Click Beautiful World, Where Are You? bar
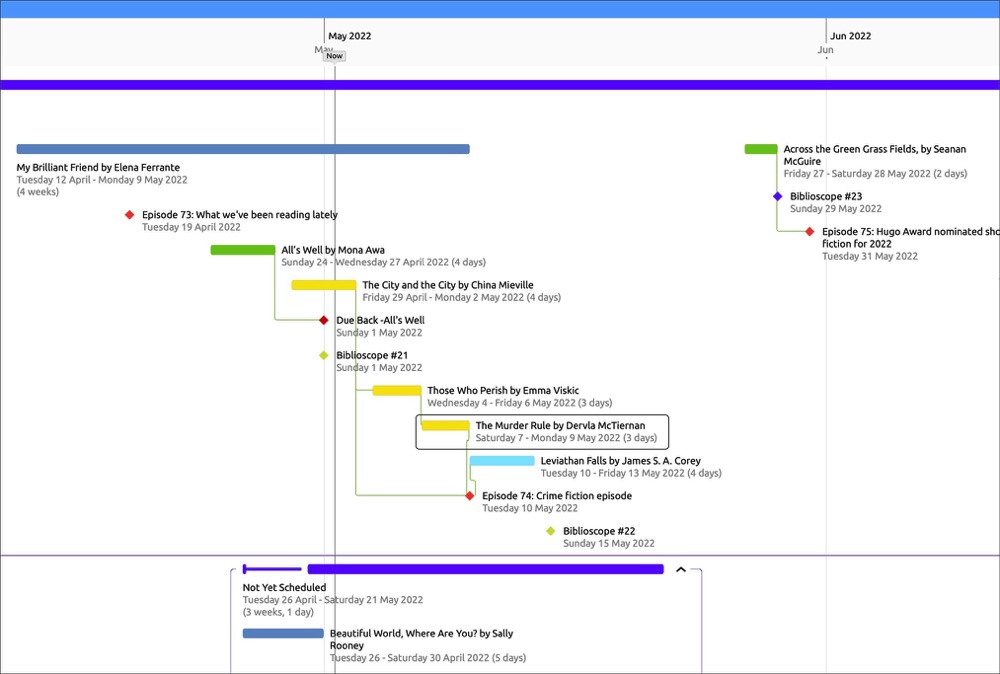Viewport: 1000px width, 674px height. click(x=283, y=633)
